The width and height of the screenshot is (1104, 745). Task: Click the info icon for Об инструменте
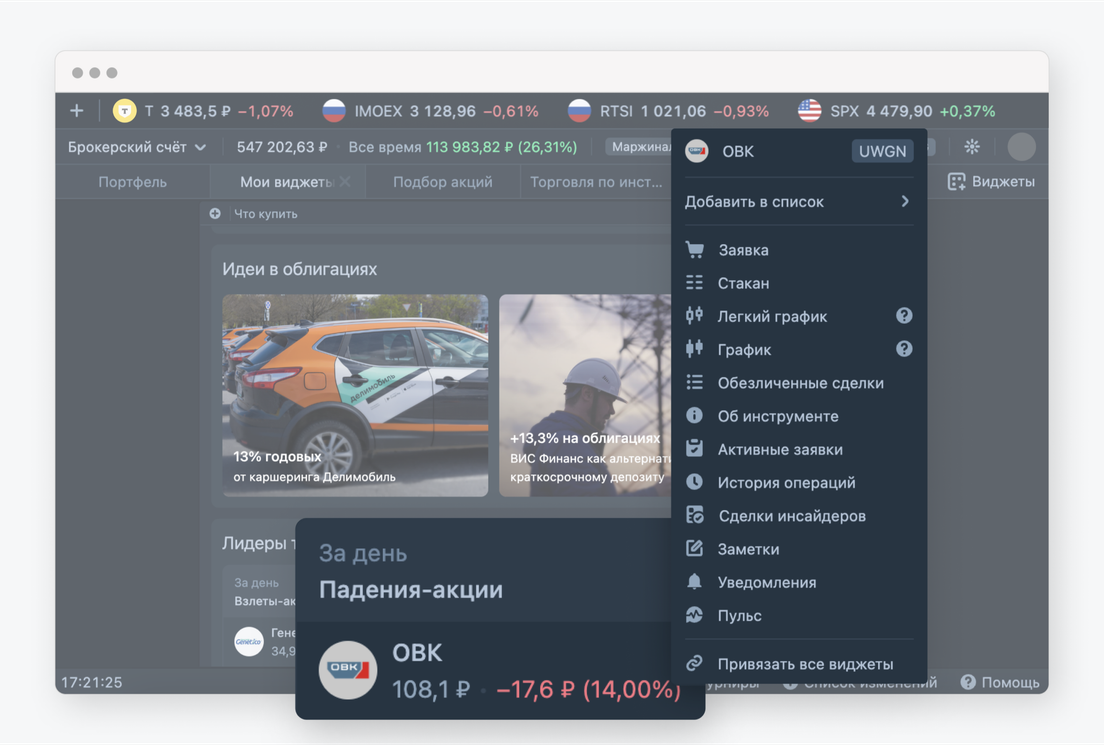pos(694,415)
